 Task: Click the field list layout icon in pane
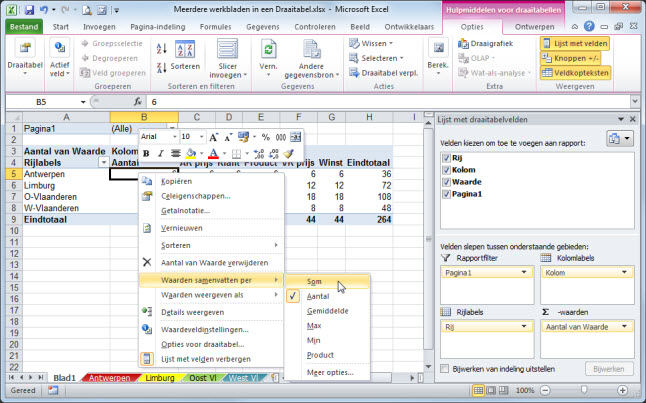click(620, 139)
